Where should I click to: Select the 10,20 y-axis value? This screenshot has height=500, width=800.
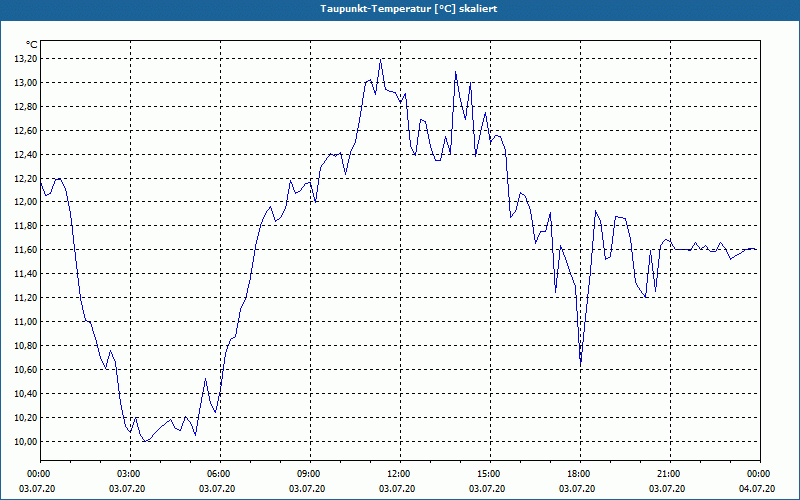point(26,418)
